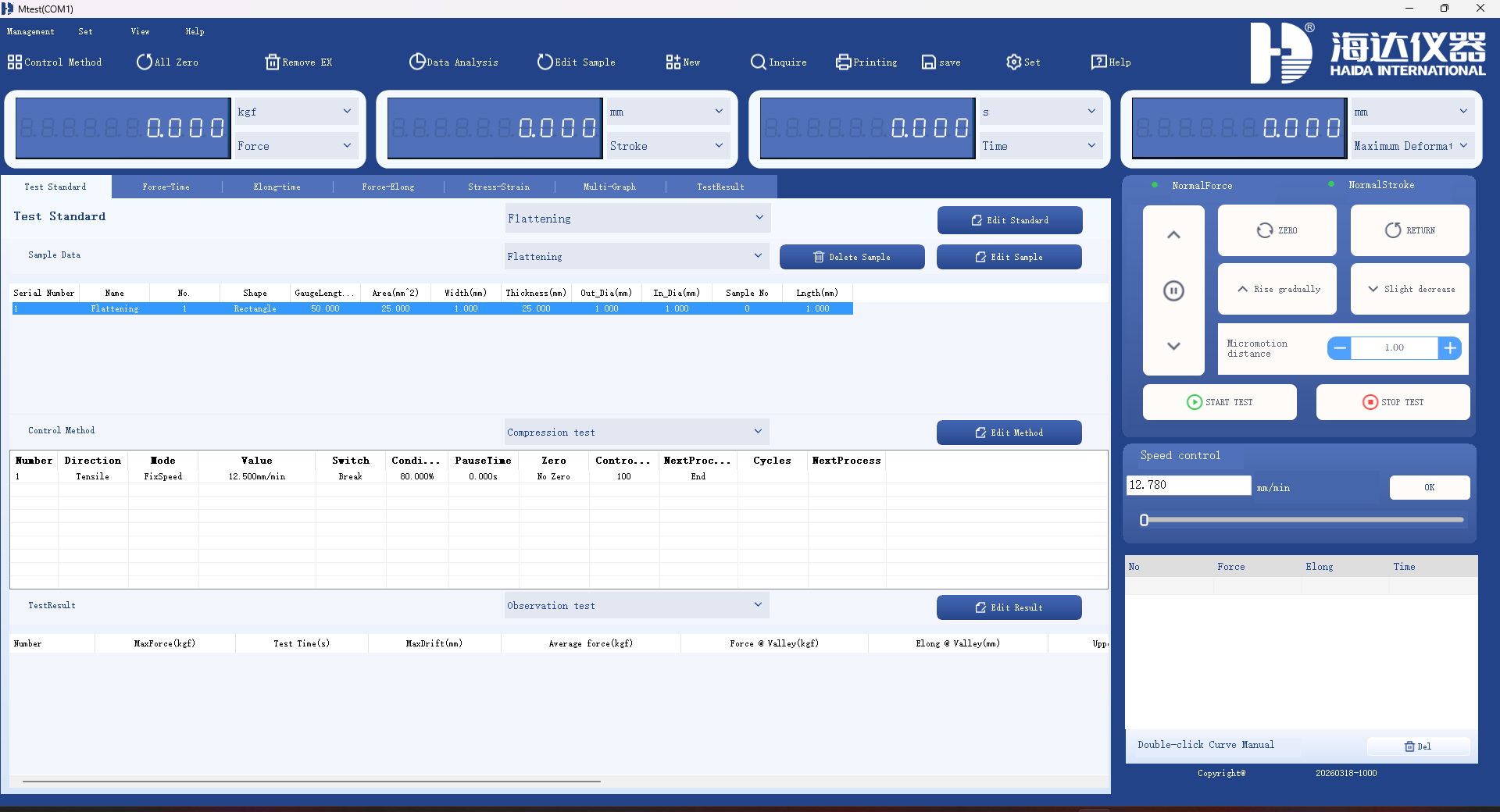Viewport: 1500px width, 812px height.
Task: Open the View menu
Action: pyautogui.click(x=140, y=32)
